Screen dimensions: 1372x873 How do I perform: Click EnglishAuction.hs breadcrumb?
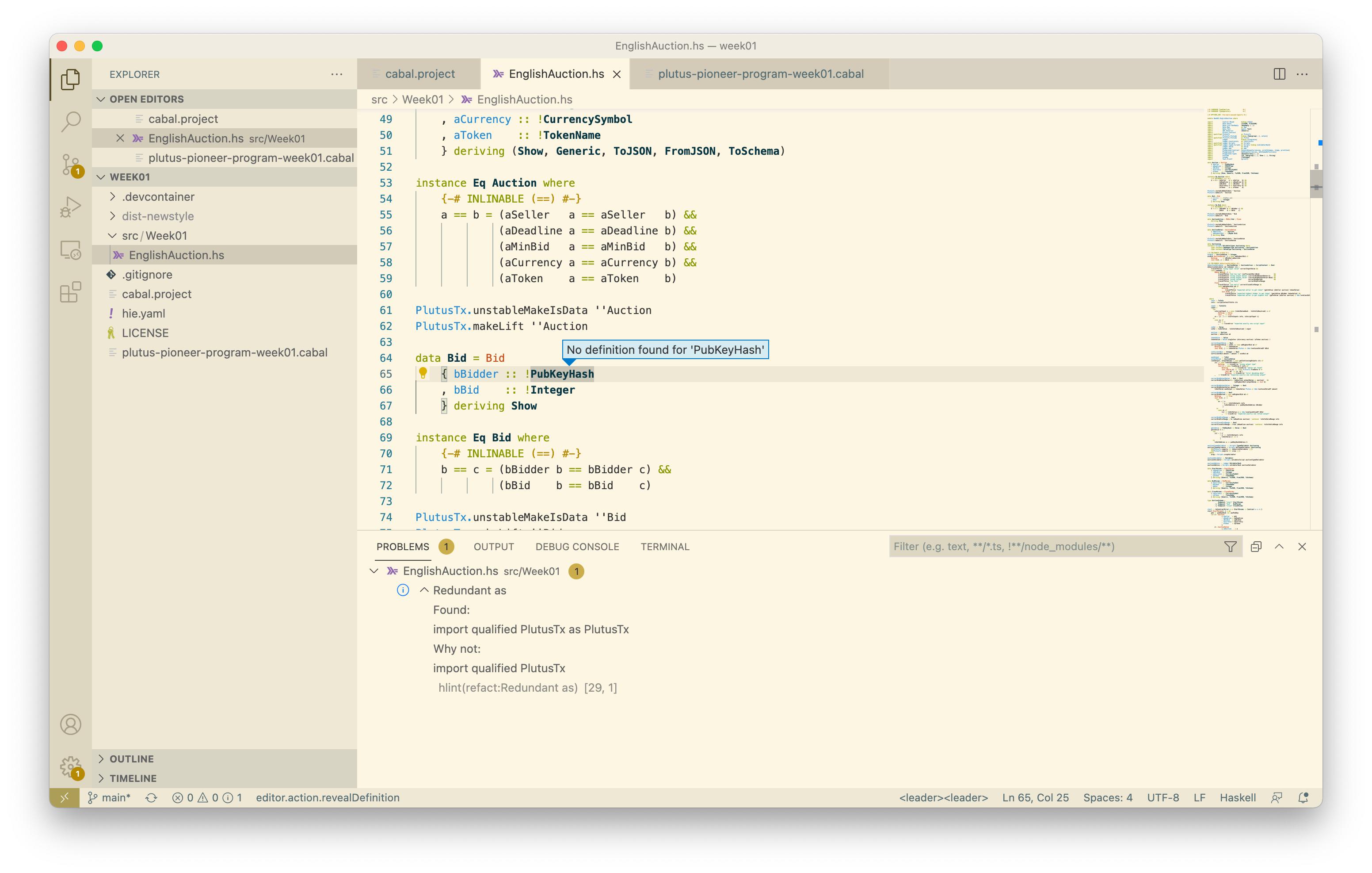(x=524, y=99)
